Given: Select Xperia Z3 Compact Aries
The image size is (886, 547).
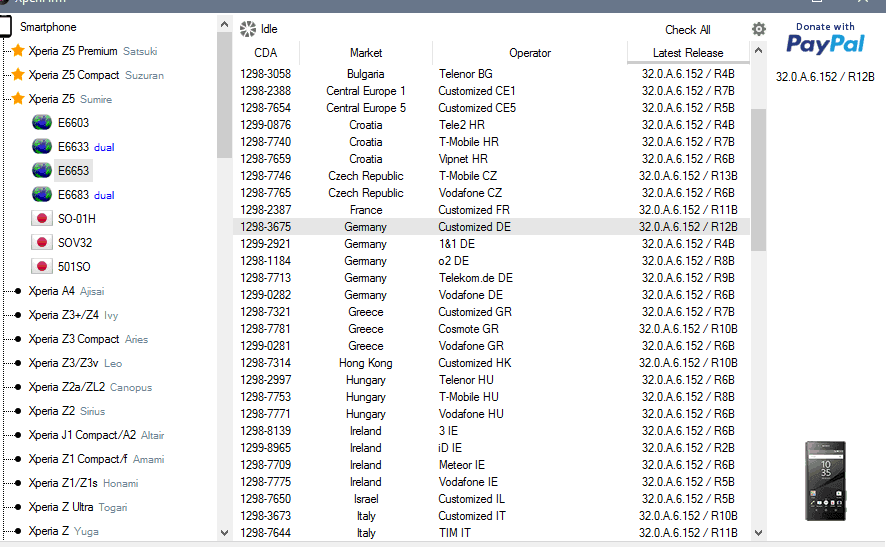Looking at the screenshot, I should [88, 339].
